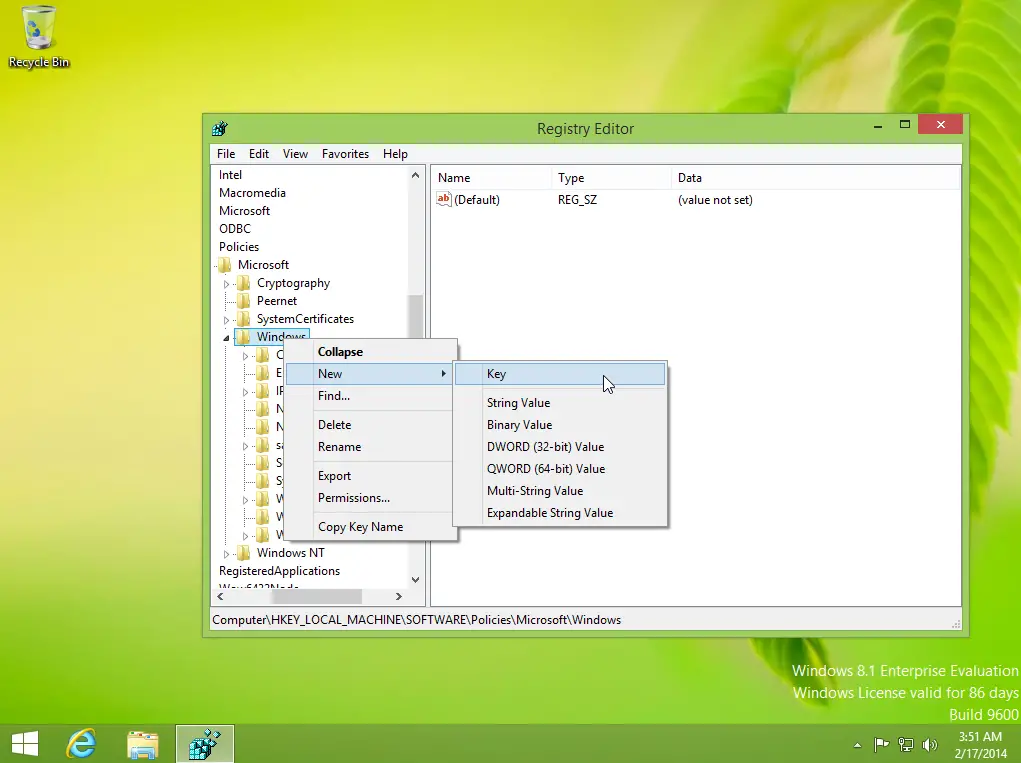
Task: Open the Favorites menu
Action: (345, 154)
